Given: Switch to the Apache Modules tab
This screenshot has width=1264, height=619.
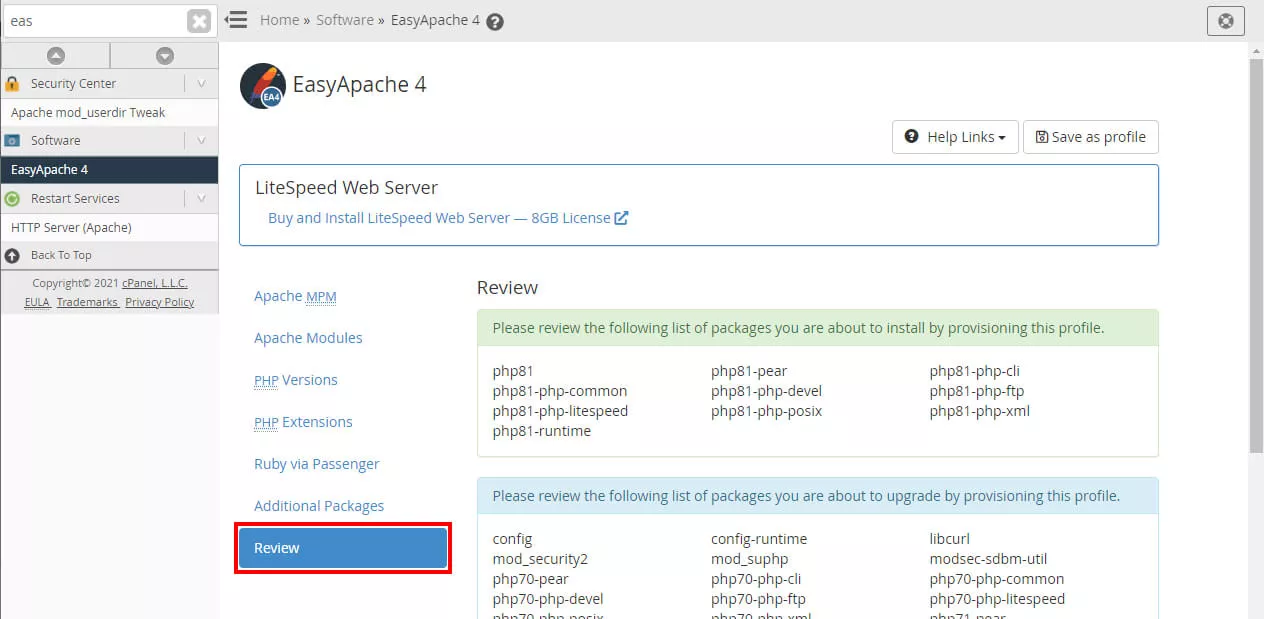Looking at the screenshot, I should pos(308,338).
